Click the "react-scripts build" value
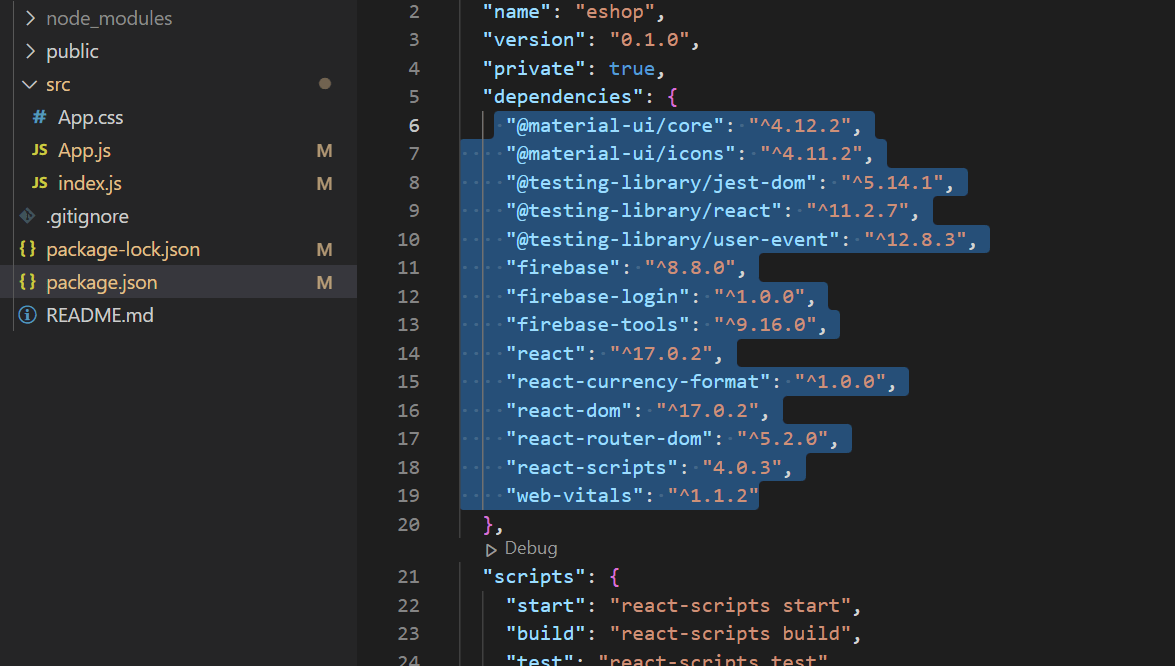Screen dimensions: 1175x666 [x=731, y=634]
